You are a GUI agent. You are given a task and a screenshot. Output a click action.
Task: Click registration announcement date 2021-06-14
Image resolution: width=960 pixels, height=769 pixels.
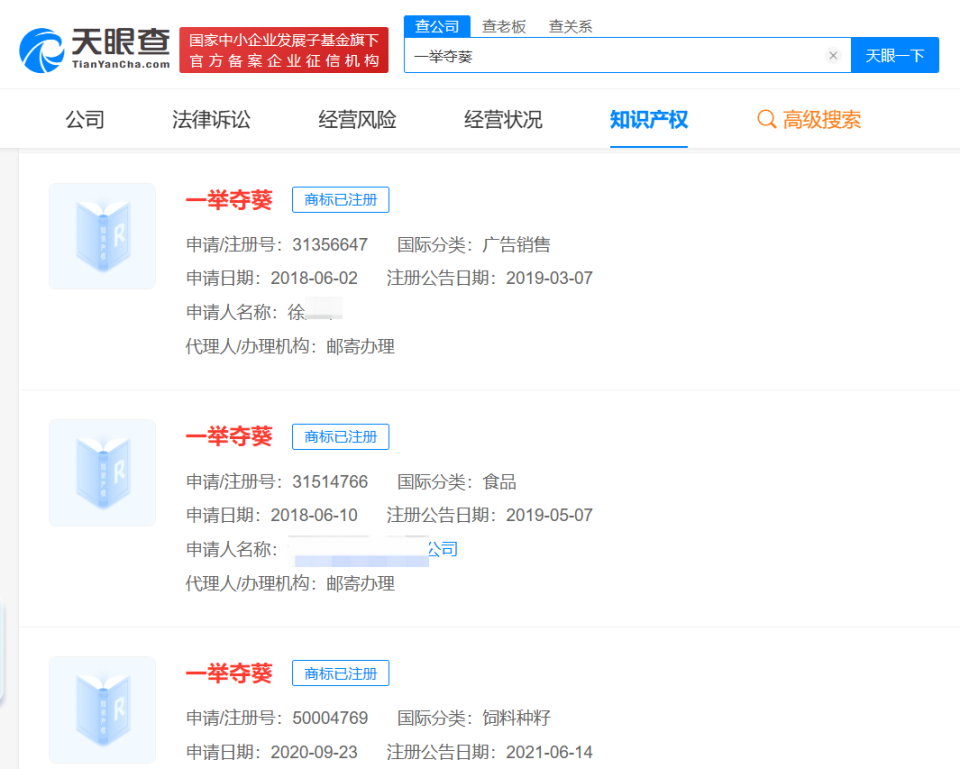[549, 752]
